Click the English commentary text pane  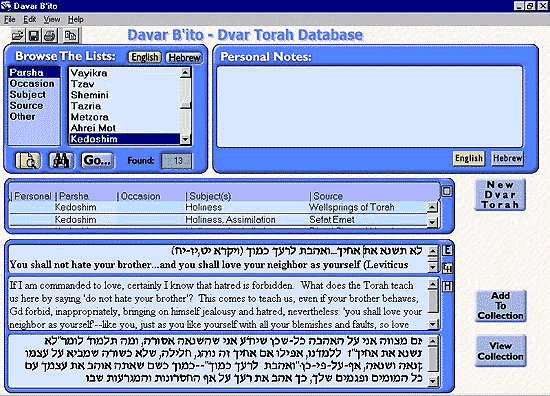pos(218,304)
